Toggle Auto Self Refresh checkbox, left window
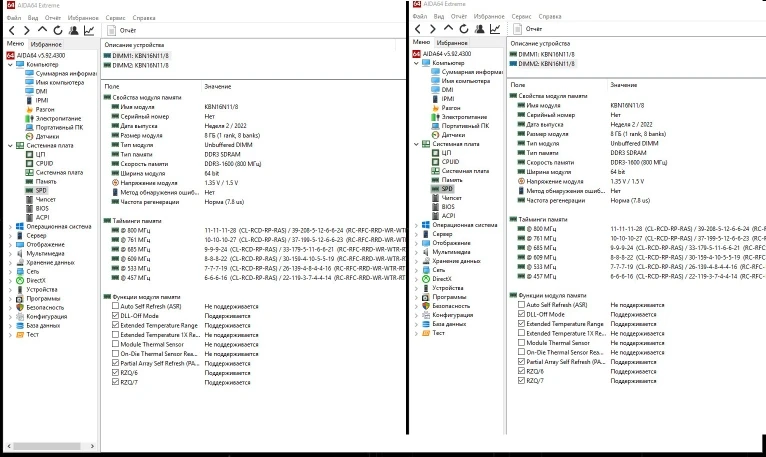 click(x=115, y=306)
